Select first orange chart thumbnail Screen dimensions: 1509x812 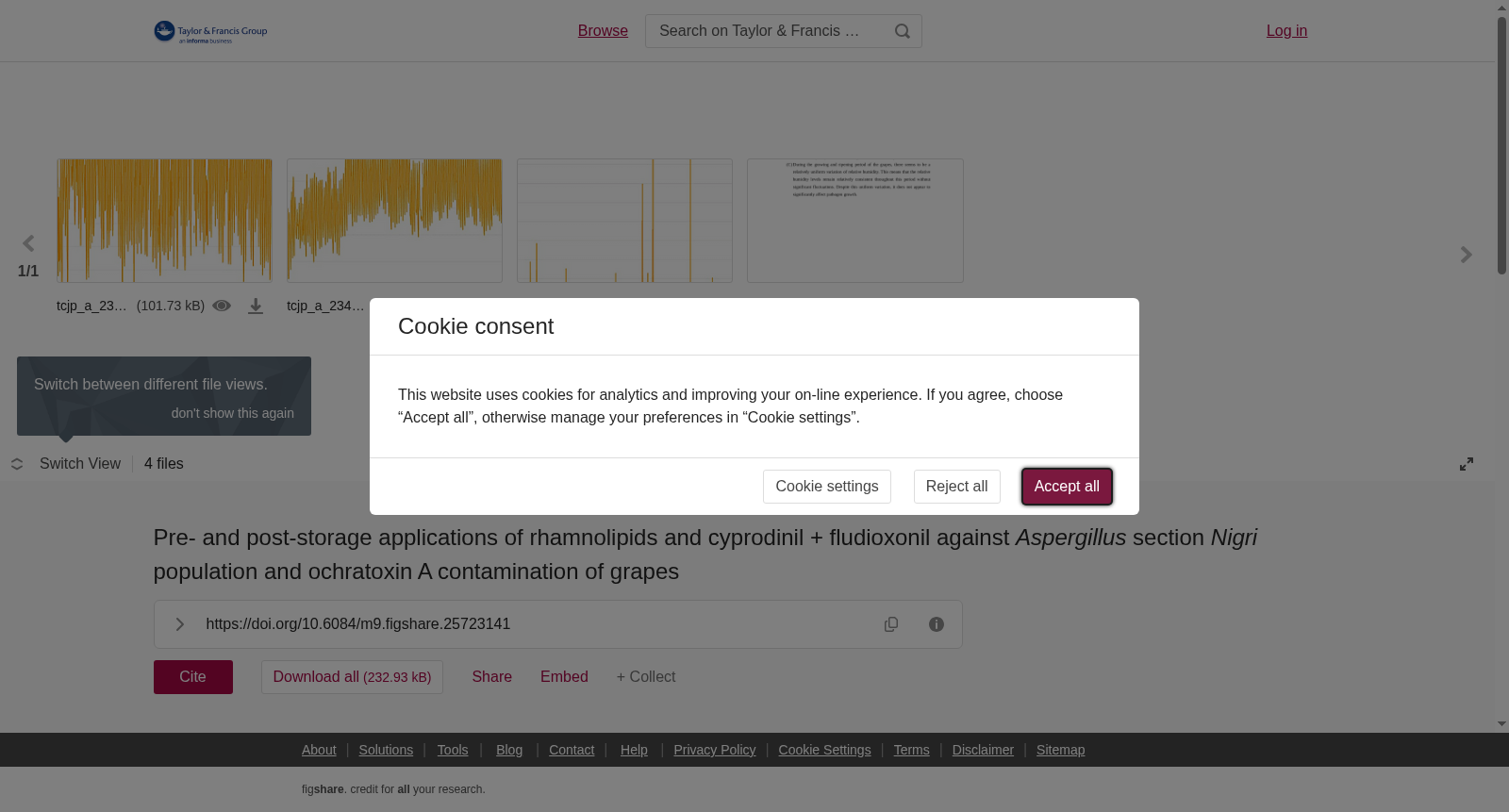point(164,221)
